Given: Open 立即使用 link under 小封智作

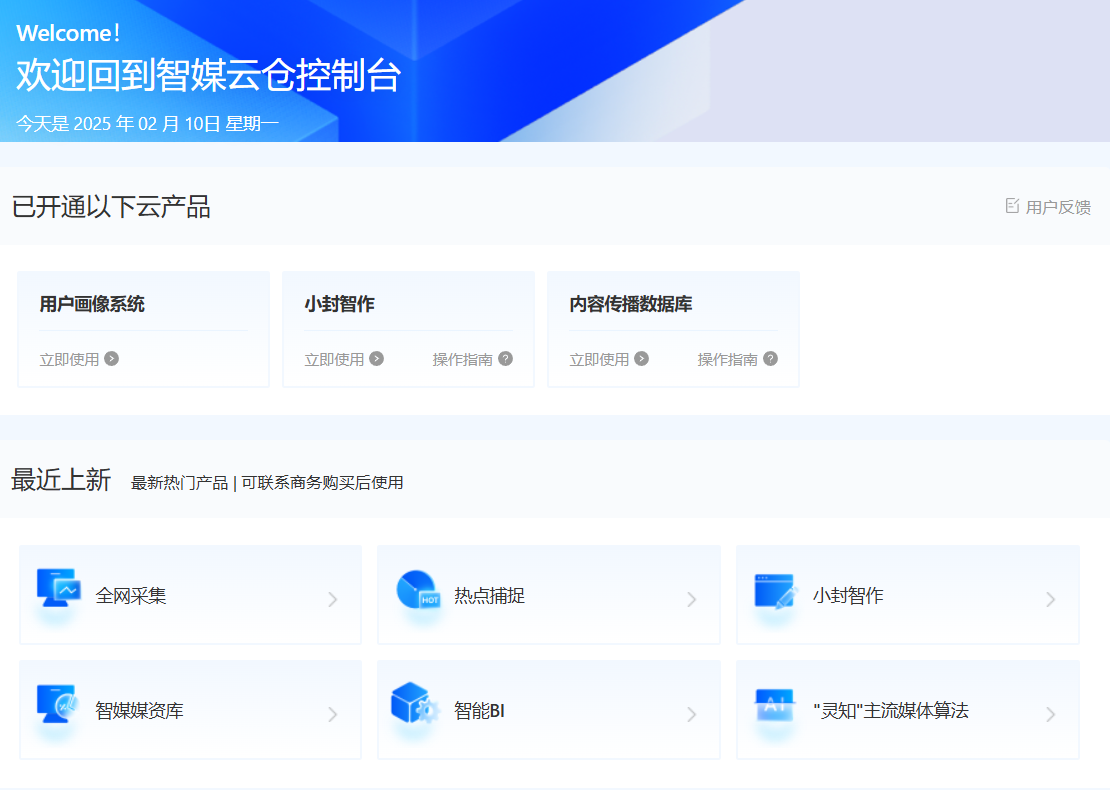Looking at the screenshot, I should coord(335,360).
